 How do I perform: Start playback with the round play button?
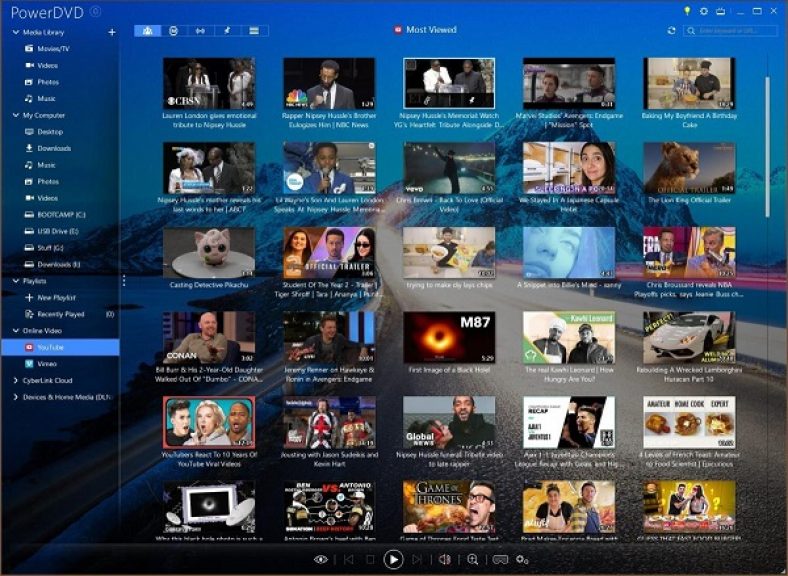pyautogui.click(x=393, y=559)
